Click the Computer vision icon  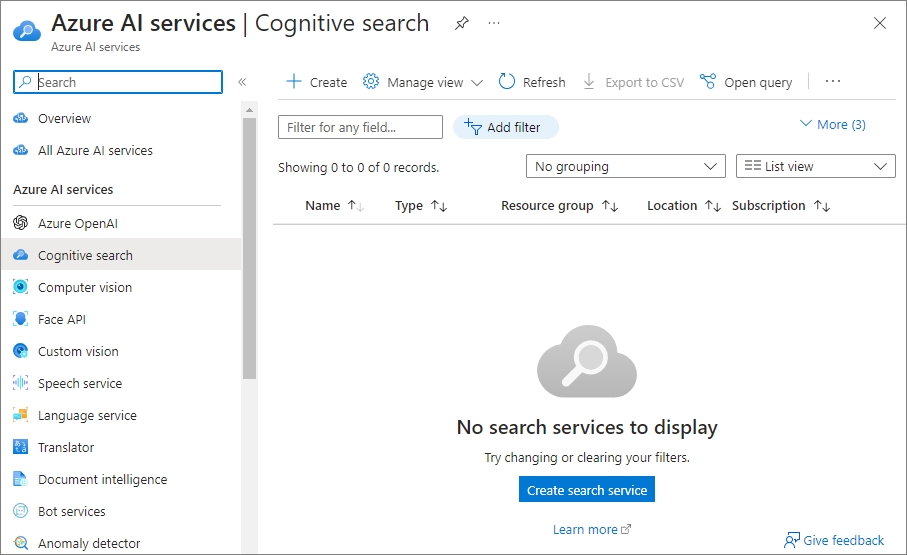21,287
